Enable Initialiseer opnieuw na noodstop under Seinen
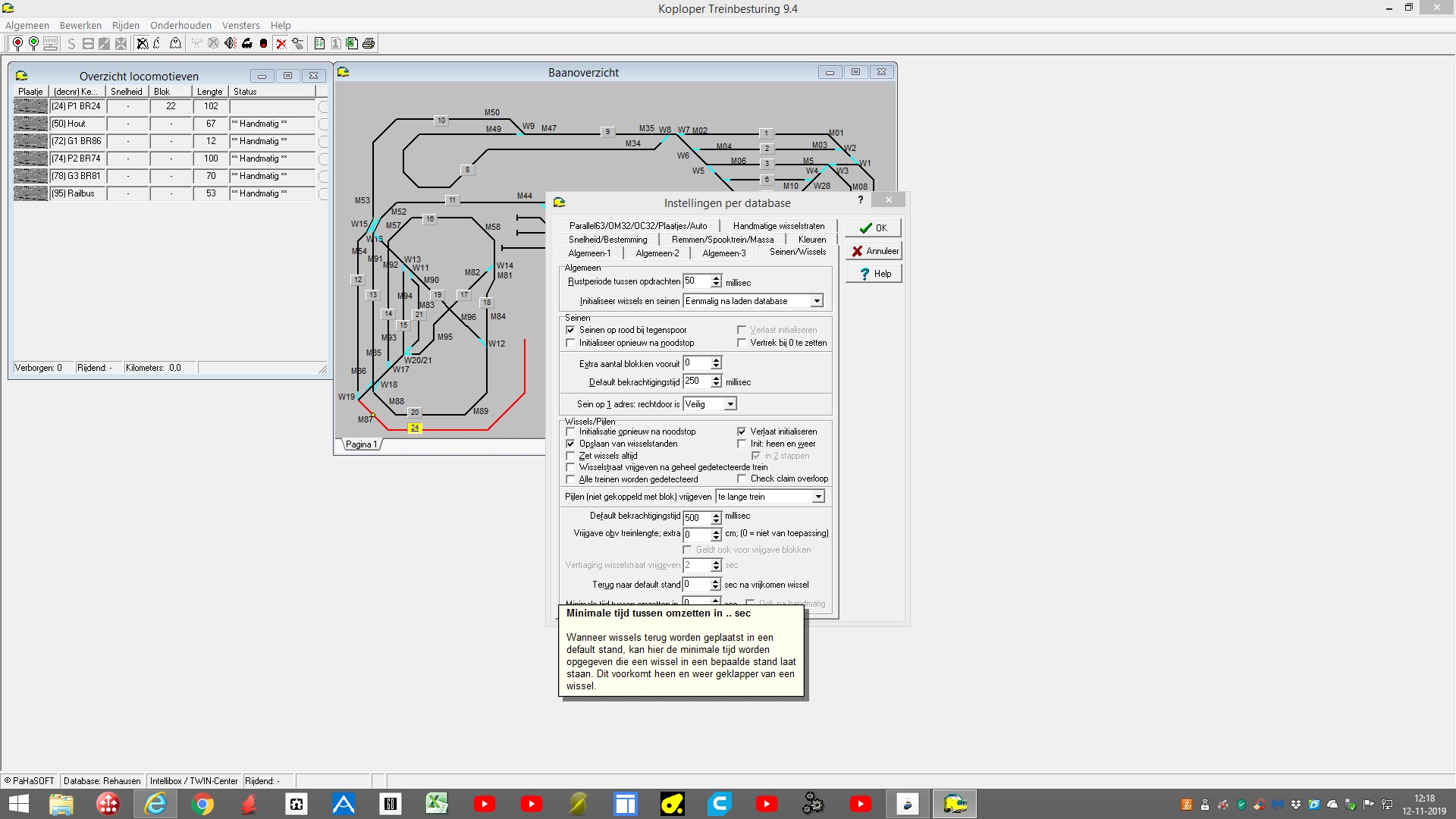This screenshot has width=1456, height=819. (570, 343)
